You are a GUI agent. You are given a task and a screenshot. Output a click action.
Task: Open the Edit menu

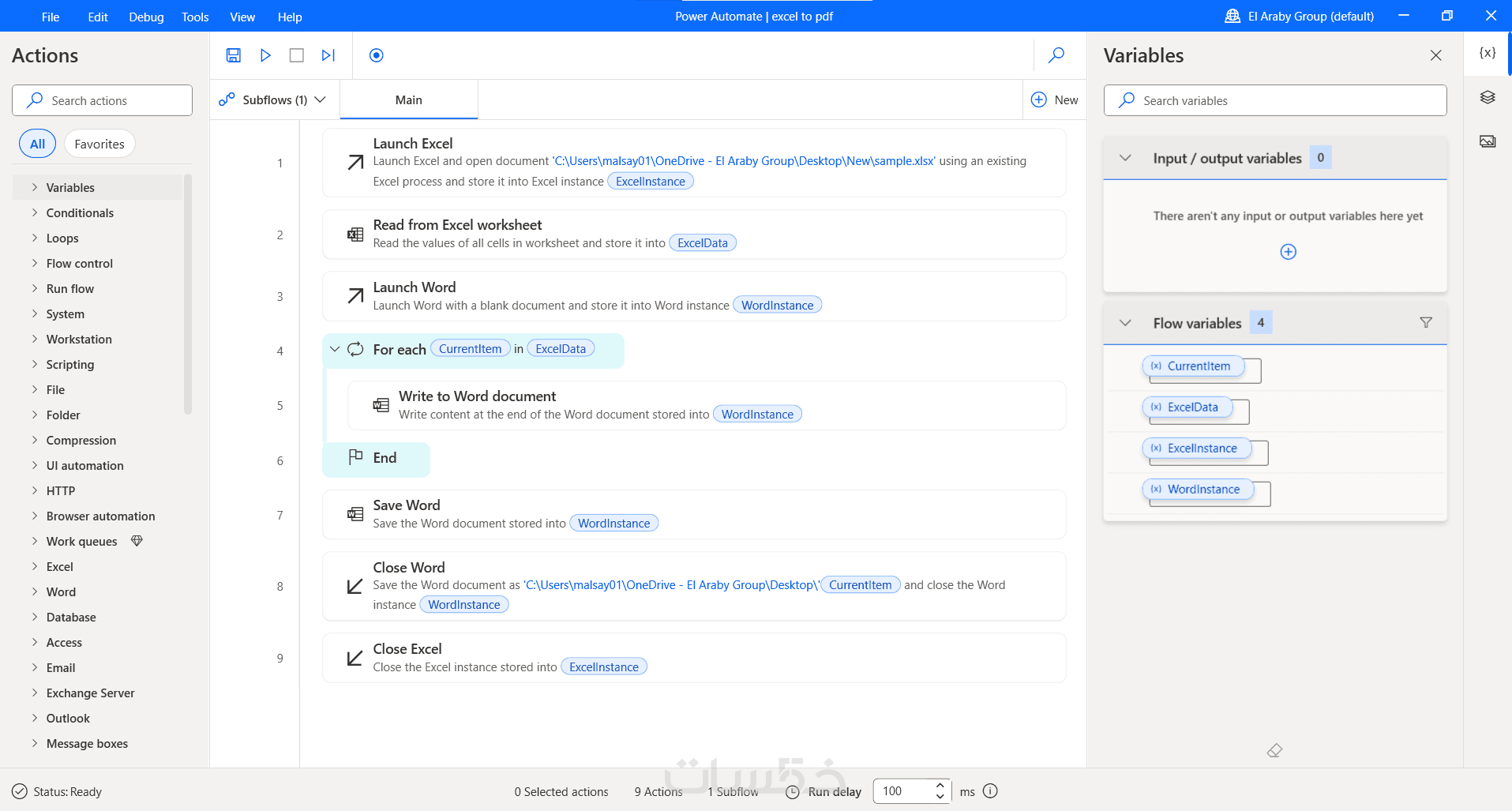(x=98, y=17)
